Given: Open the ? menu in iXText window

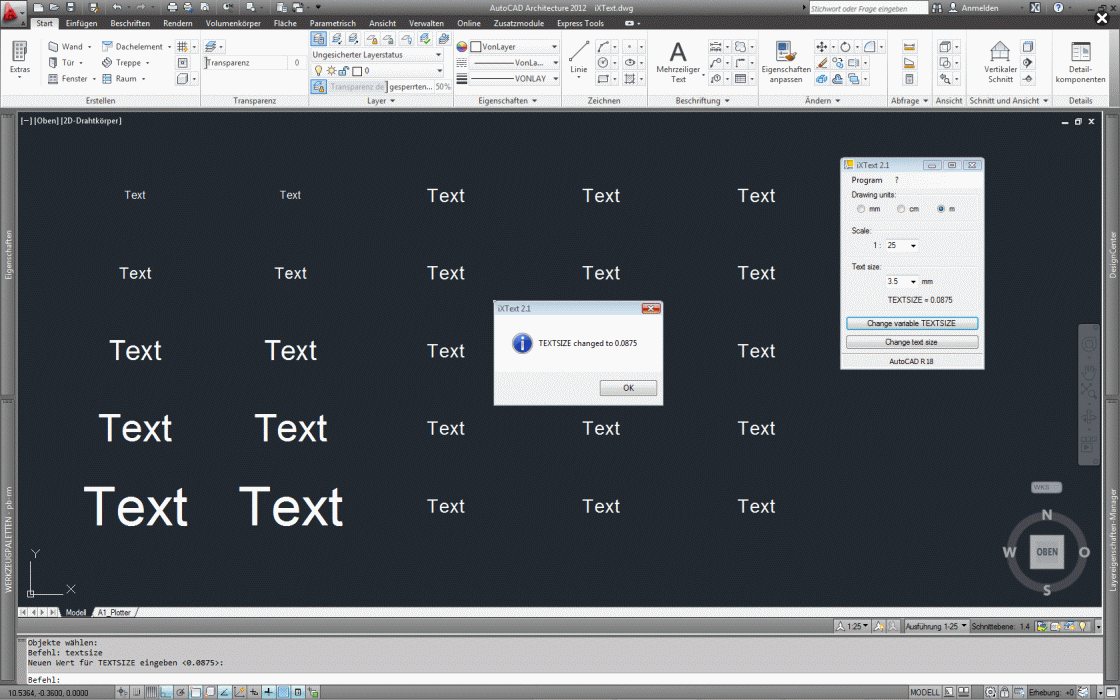Looking at the screenshot, I should (896, 180).
